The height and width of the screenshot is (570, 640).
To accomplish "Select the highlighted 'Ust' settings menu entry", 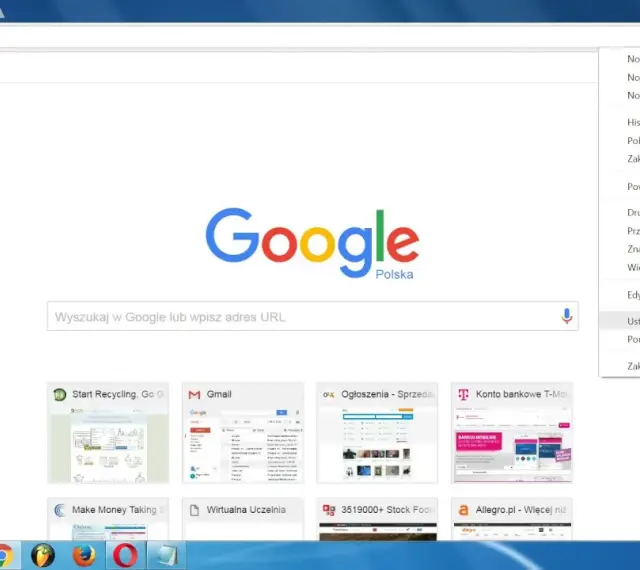I will coord(620,321).
